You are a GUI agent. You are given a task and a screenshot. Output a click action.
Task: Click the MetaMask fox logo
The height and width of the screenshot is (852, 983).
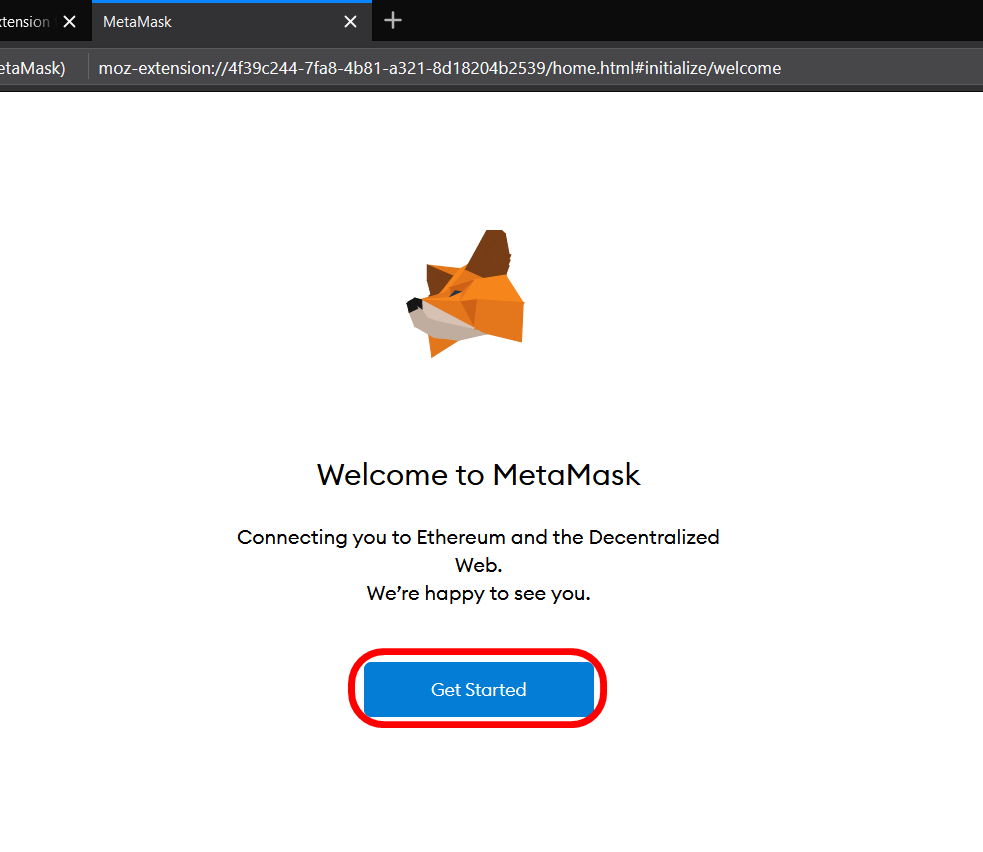click(x=465, y=293)
